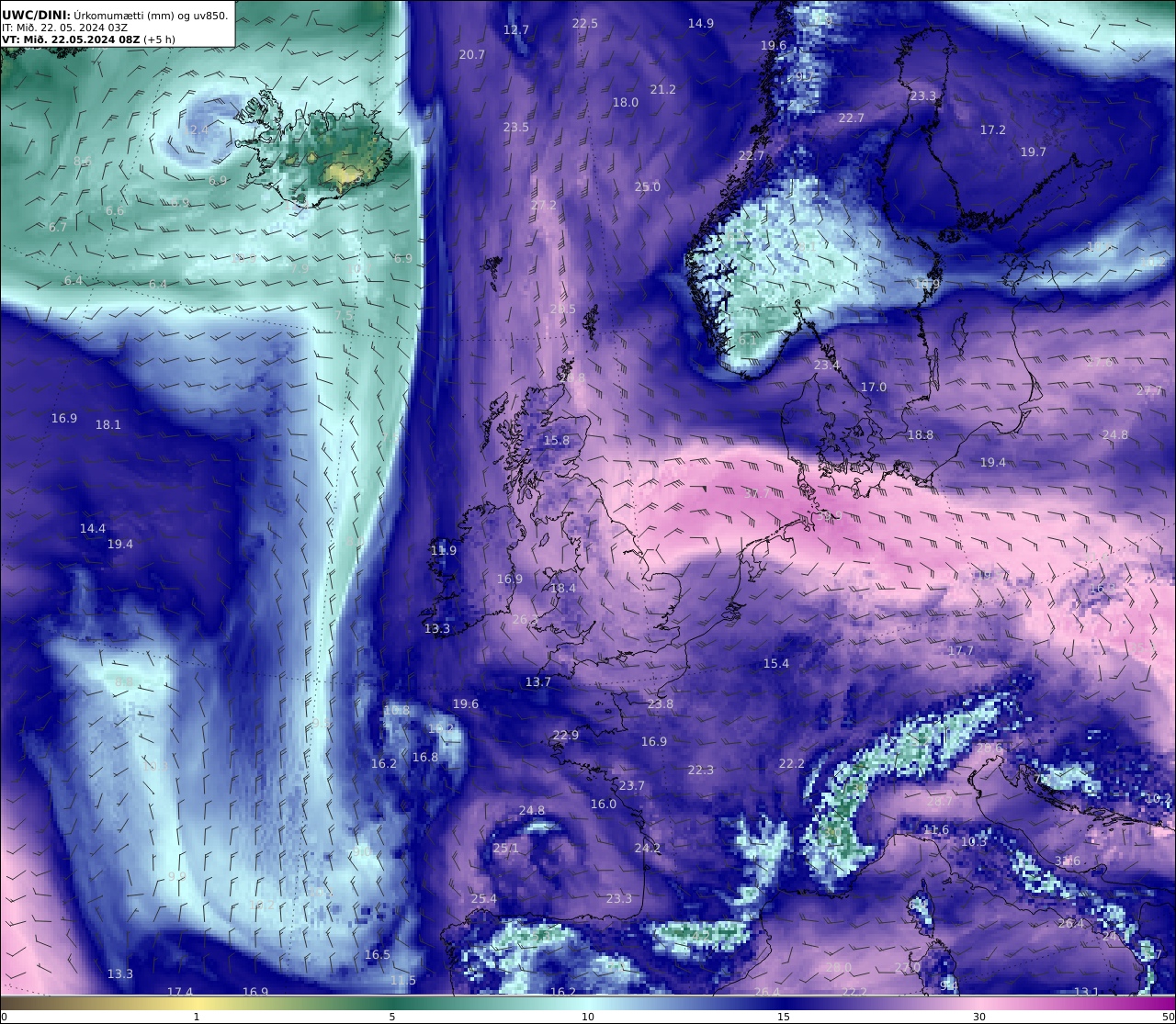Click the UWC/DINI Úrkomumætti title line

pos(116,15)
